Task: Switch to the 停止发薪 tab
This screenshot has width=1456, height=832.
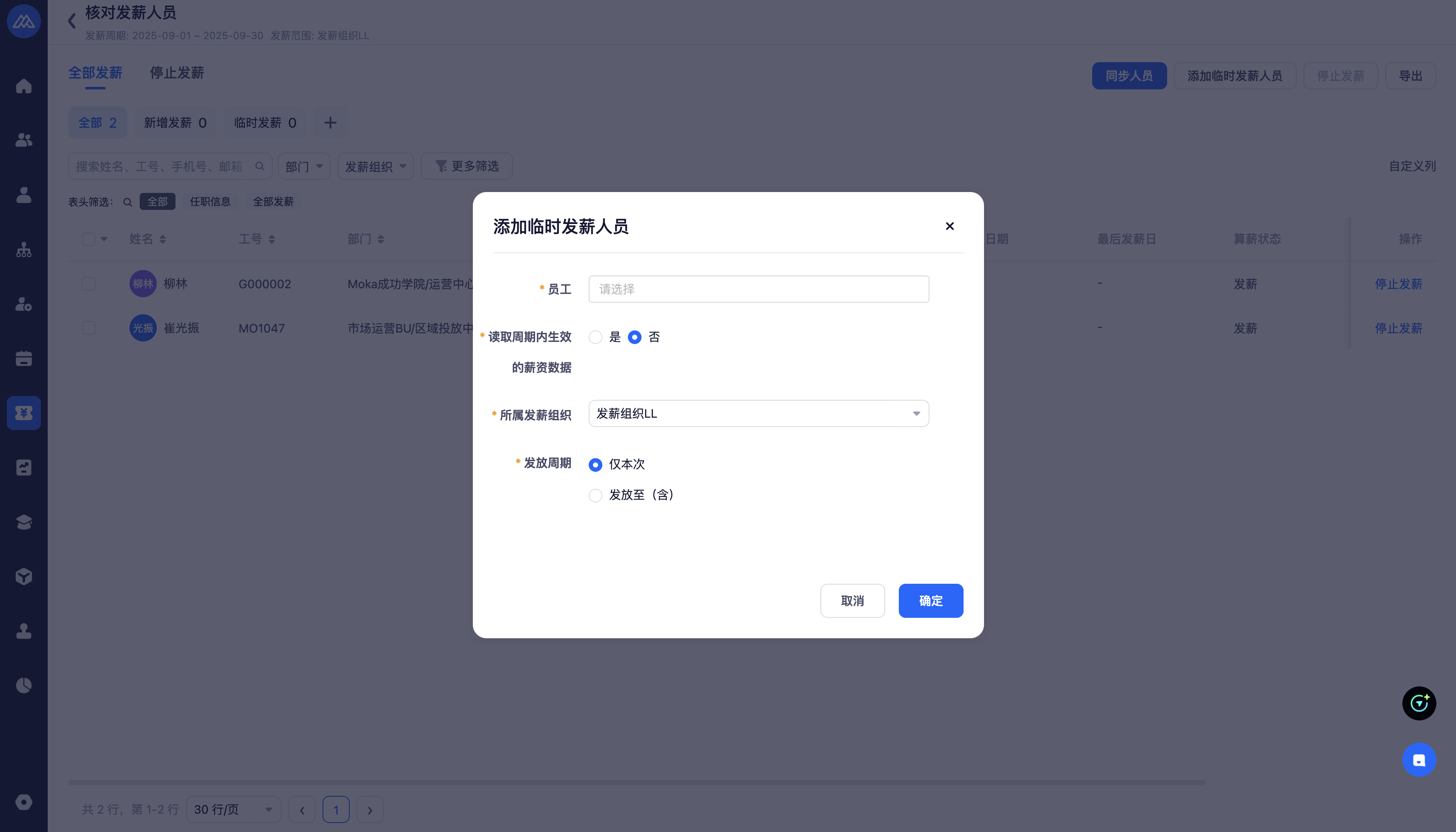Action: coord(177,73)
